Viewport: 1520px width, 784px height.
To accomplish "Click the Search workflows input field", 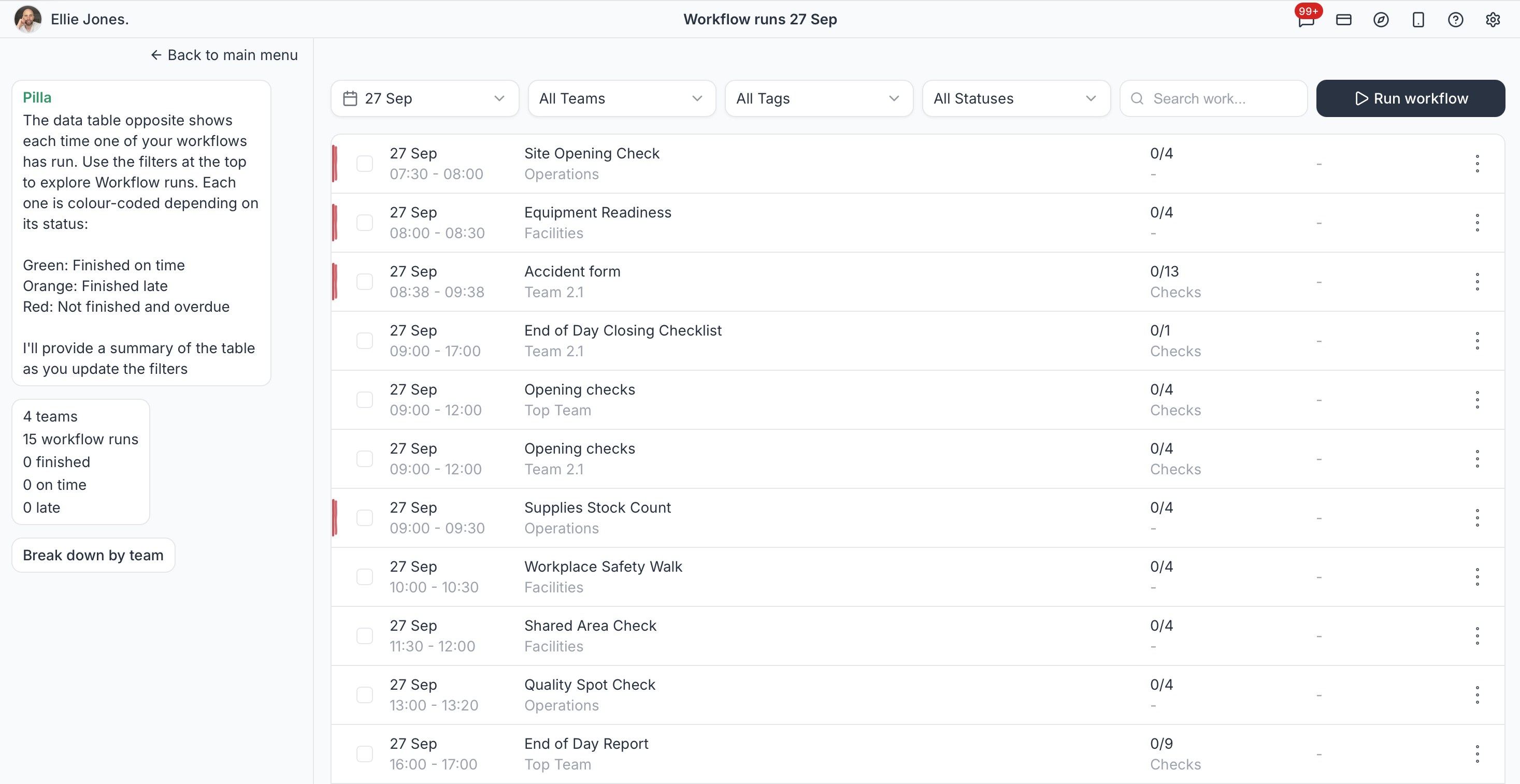I will pos(1213,98).
